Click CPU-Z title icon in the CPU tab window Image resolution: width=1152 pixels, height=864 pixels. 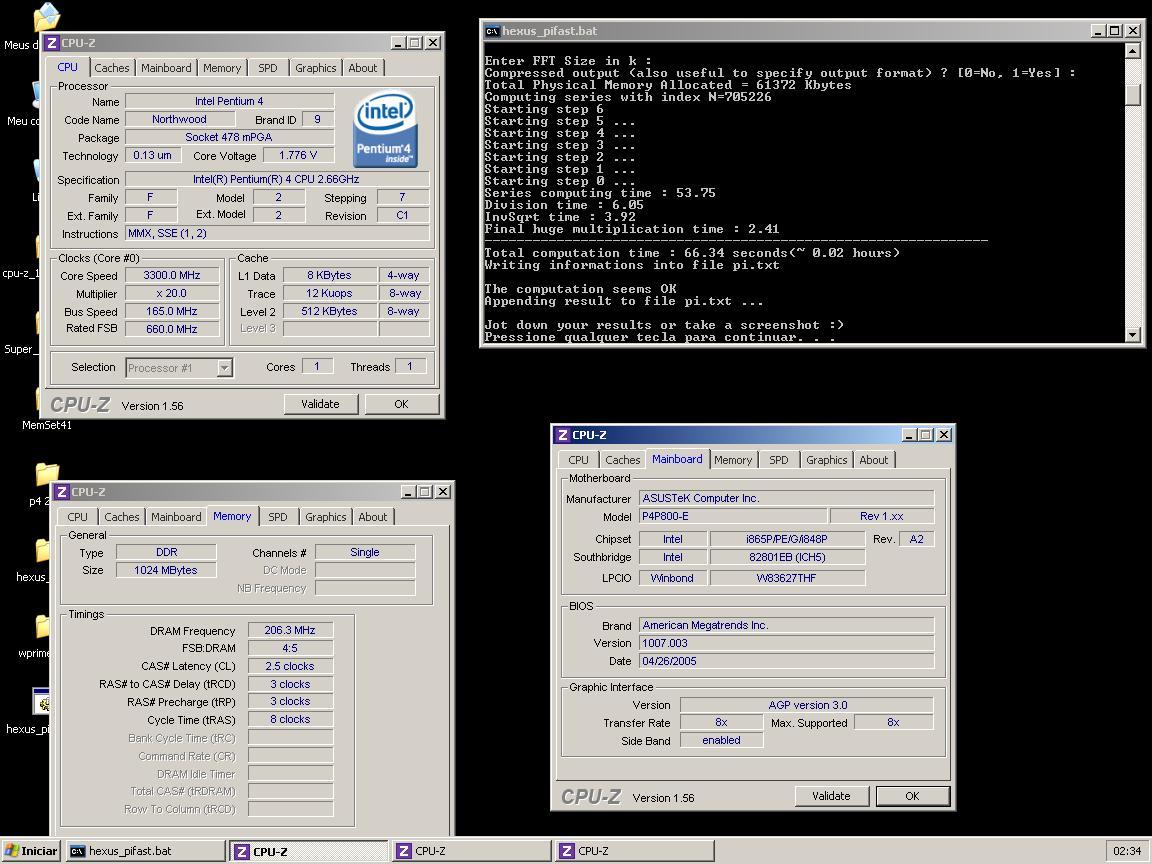[x=51, y=43]
